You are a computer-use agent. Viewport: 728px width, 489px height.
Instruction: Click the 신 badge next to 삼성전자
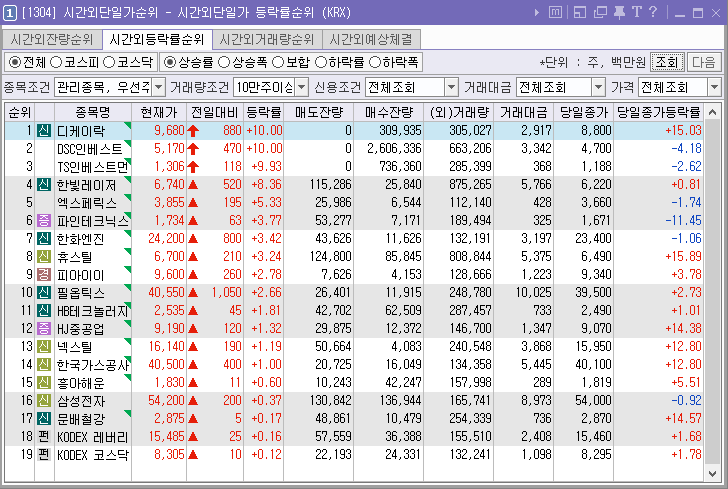44,400
